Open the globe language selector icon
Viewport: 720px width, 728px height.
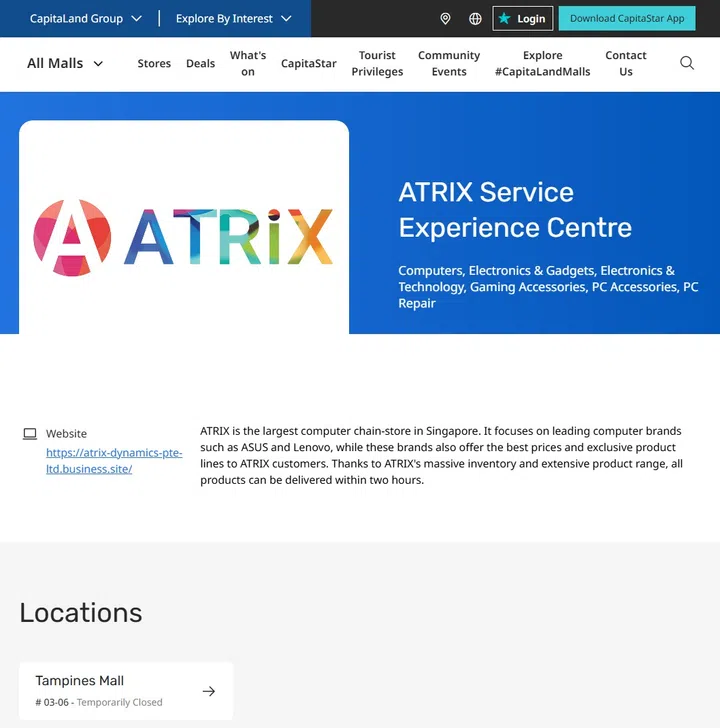click(x=475, y=19)
